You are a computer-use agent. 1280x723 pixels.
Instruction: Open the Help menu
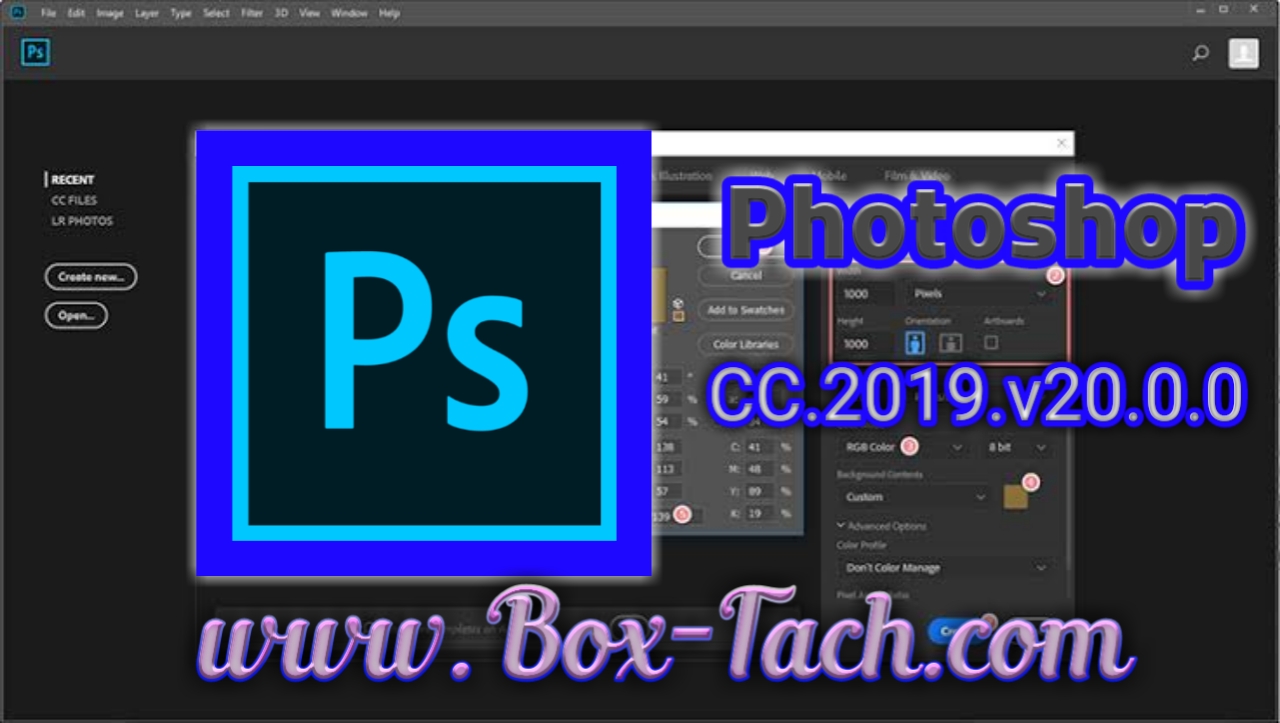coord(389,13)
